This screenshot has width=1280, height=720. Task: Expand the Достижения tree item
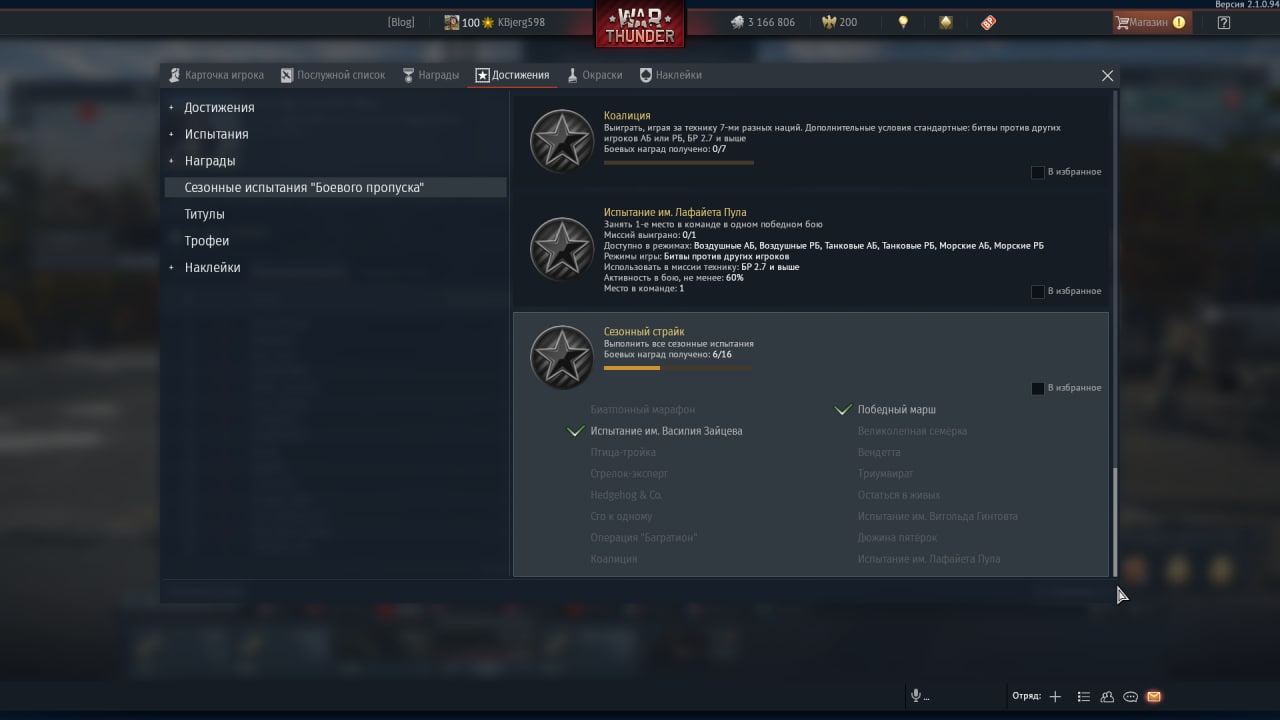[171, 107]
